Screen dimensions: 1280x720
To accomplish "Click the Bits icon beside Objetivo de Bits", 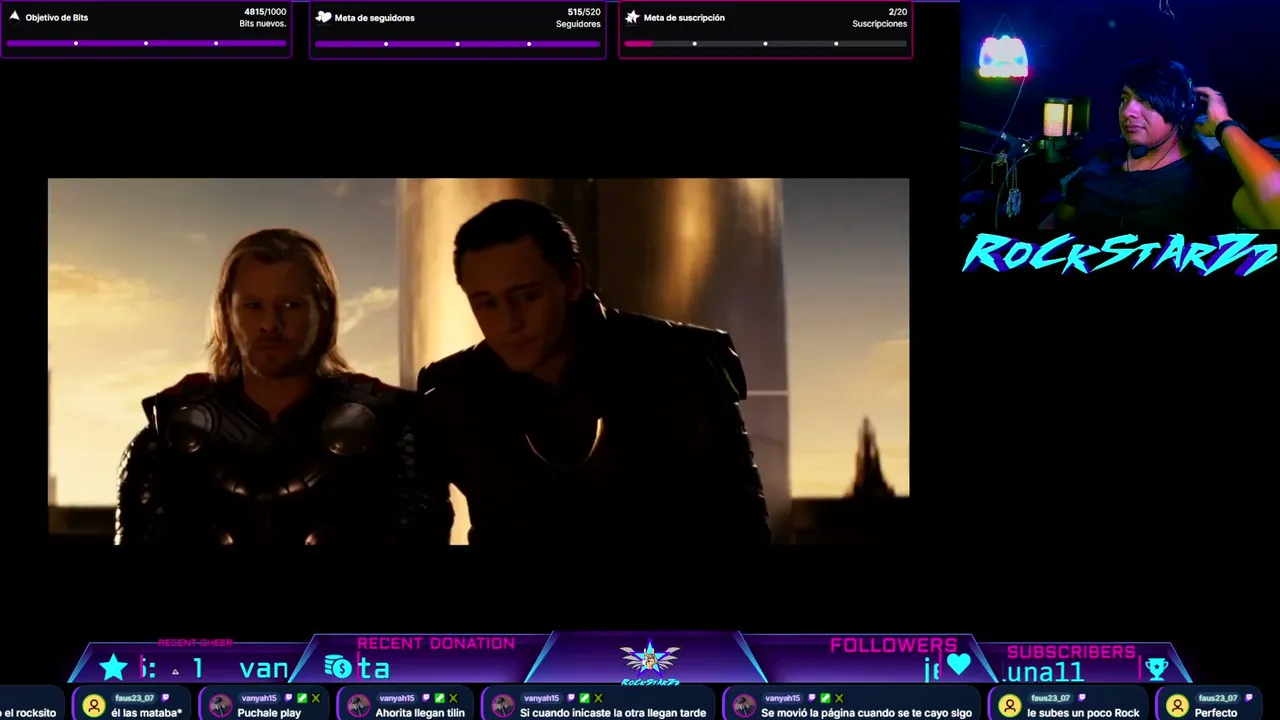I will pos(14,16).
